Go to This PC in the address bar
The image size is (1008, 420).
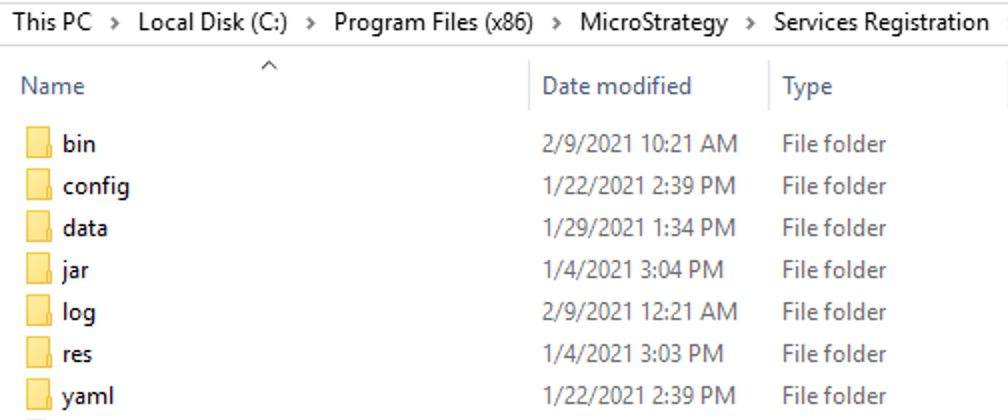click(x=52, y=22)
